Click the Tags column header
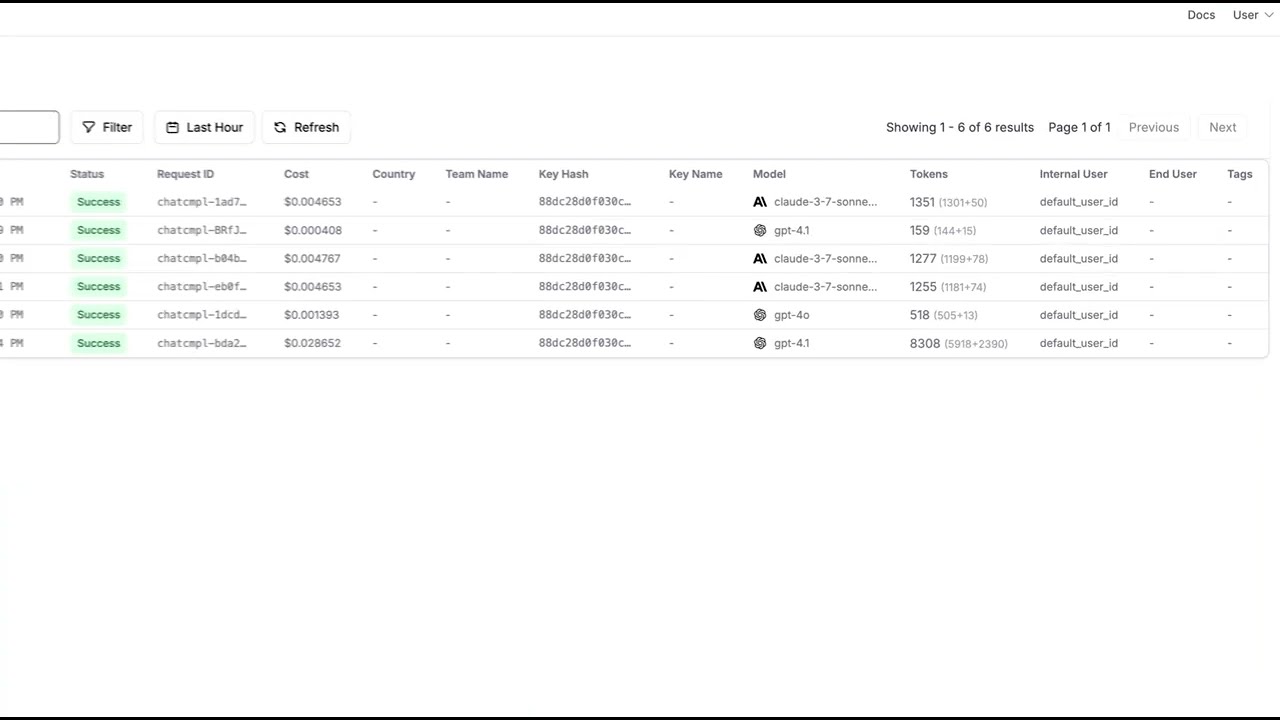 coord(1239,174)
